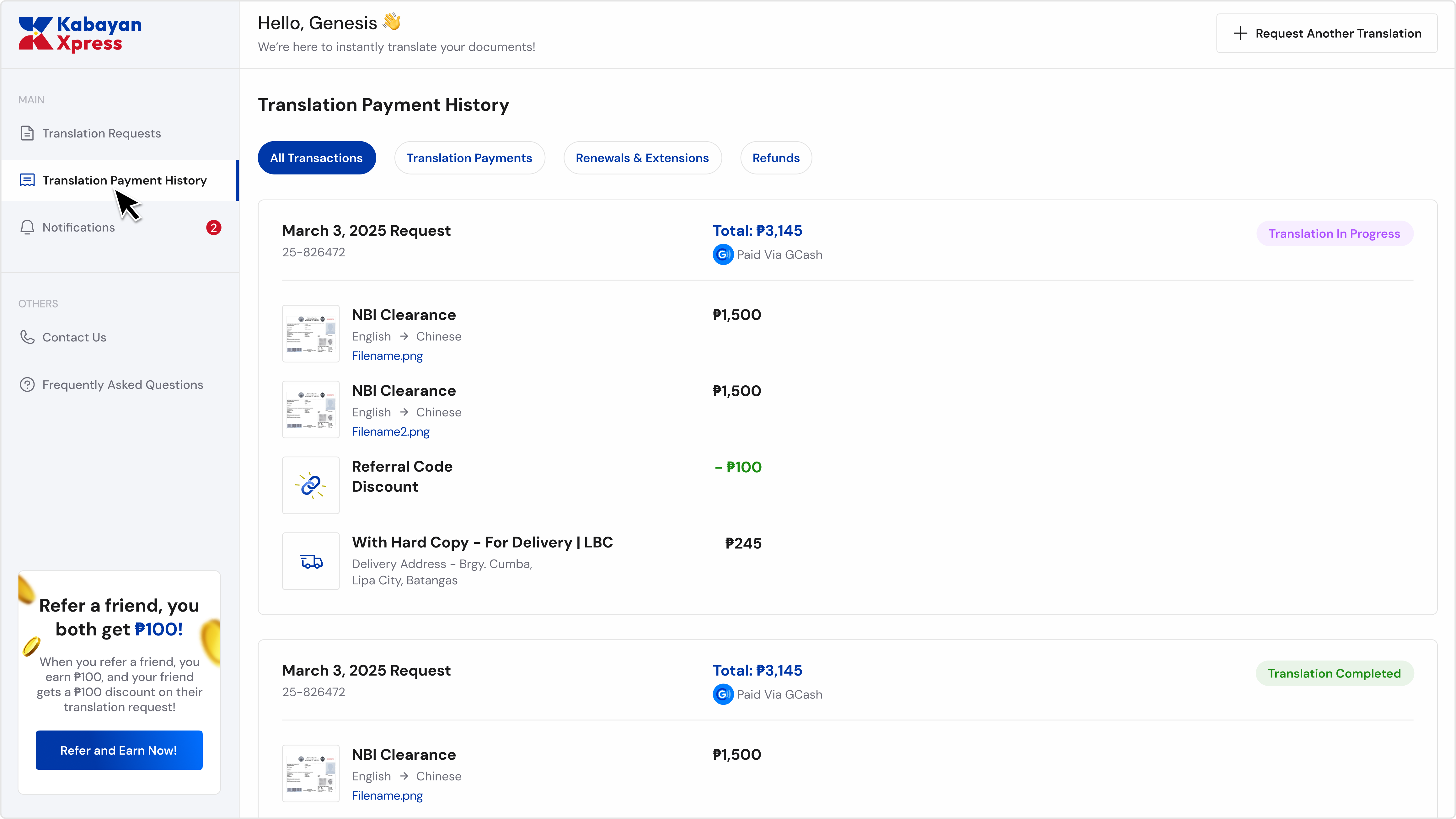This screenshot has height=819, width=1456.
Task: Click Translation Completed status badge
Action: pos(1334,674)
